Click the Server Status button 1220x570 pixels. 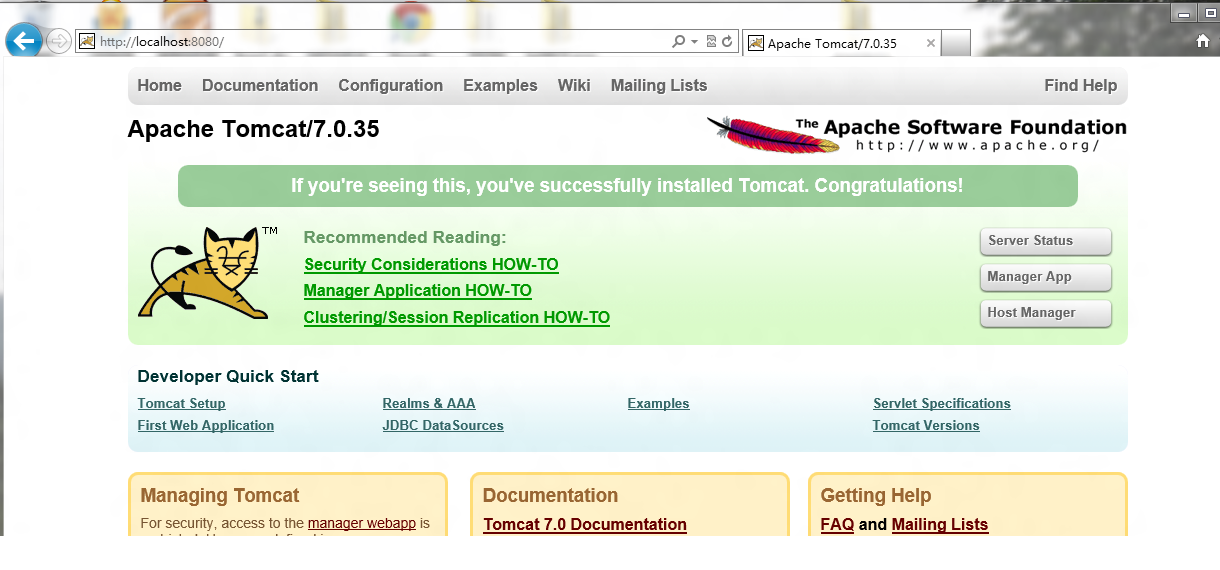[x=1045, y=241]
